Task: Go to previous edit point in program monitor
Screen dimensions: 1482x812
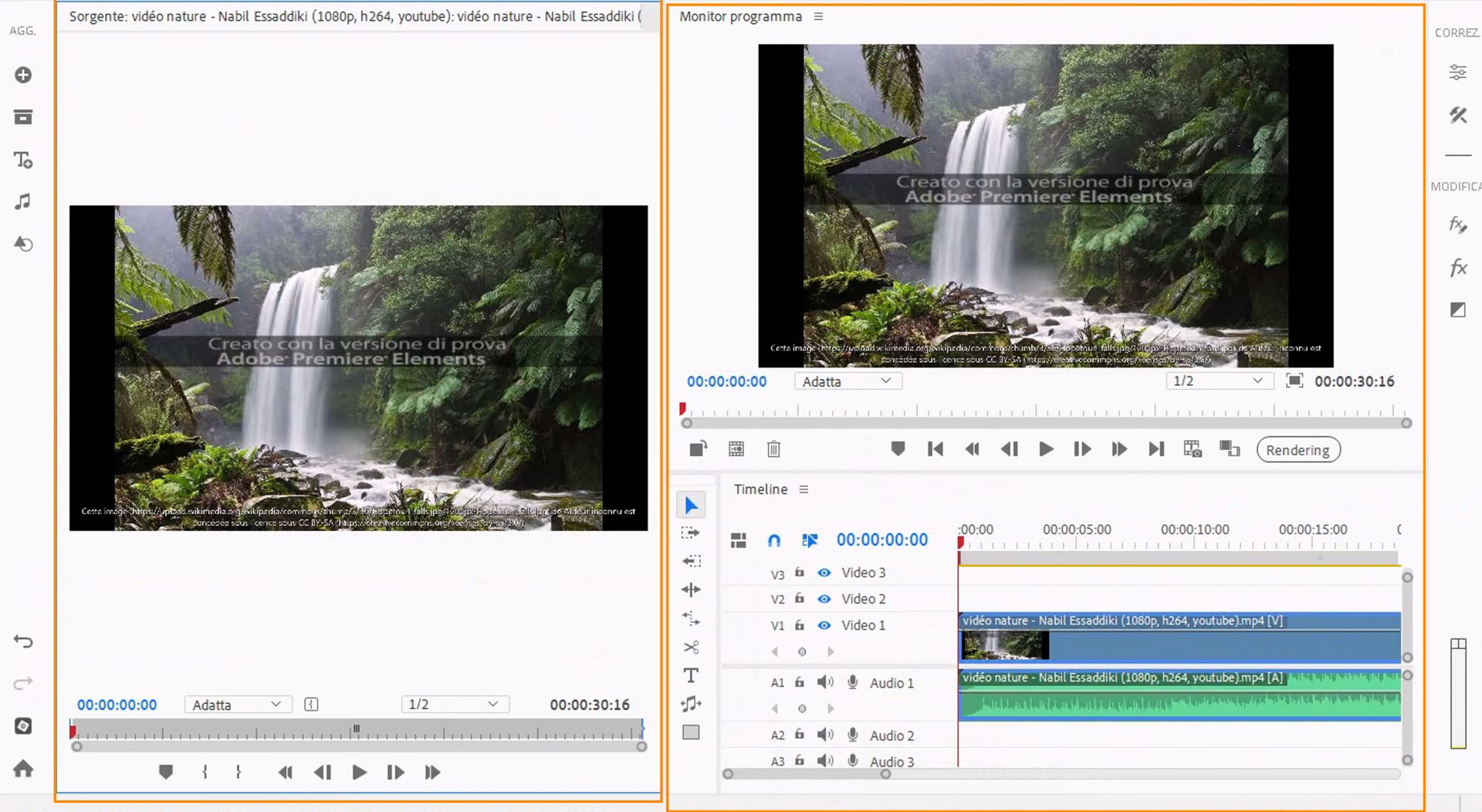Action: tap(935, 449)
